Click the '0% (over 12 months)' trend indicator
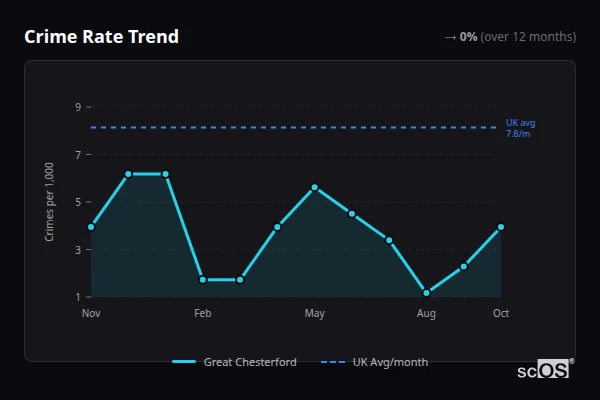The width and height of the screenshot is (600, 400). tap(510, 37)
